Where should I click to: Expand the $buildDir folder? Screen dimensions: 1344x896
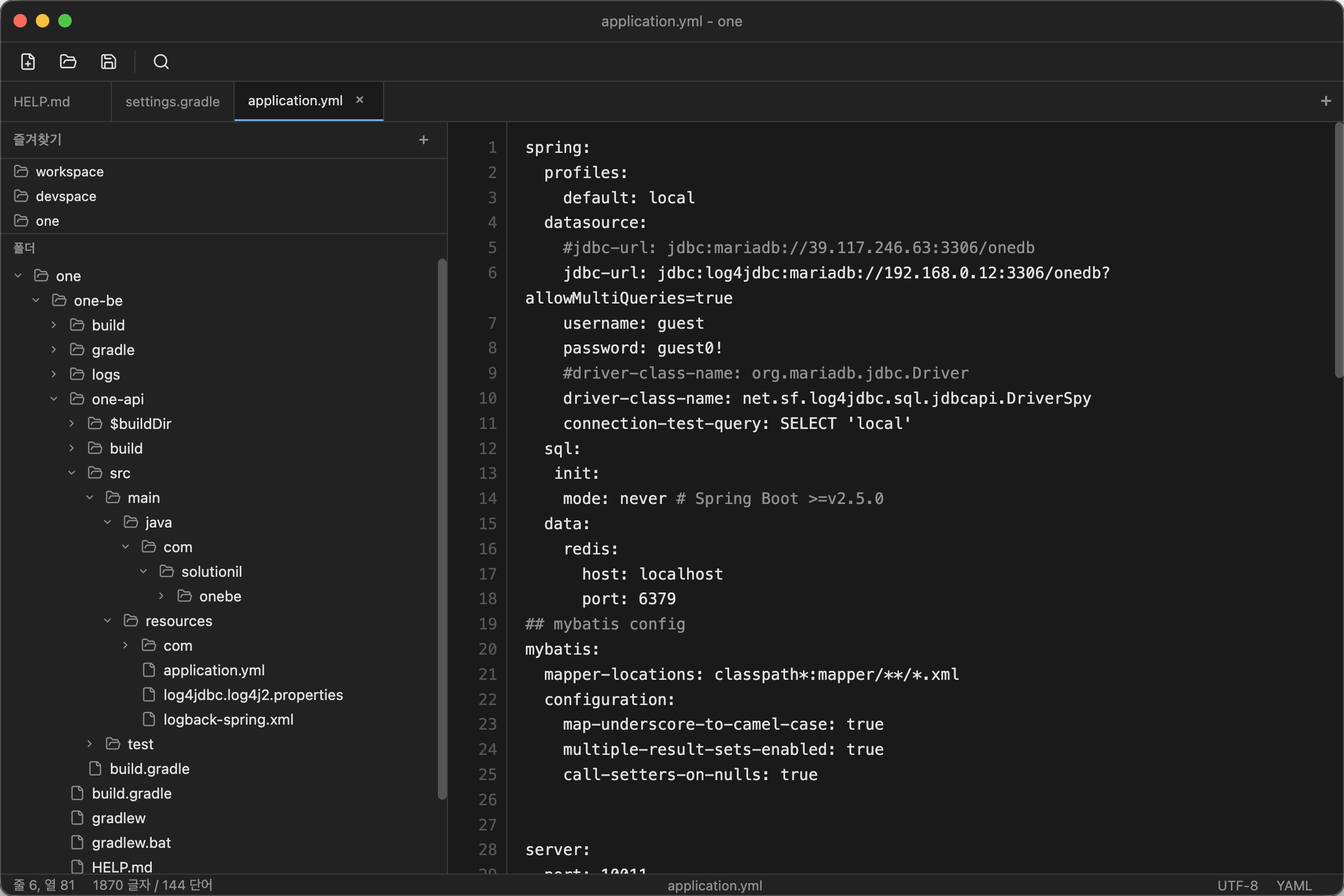[72, 423]
